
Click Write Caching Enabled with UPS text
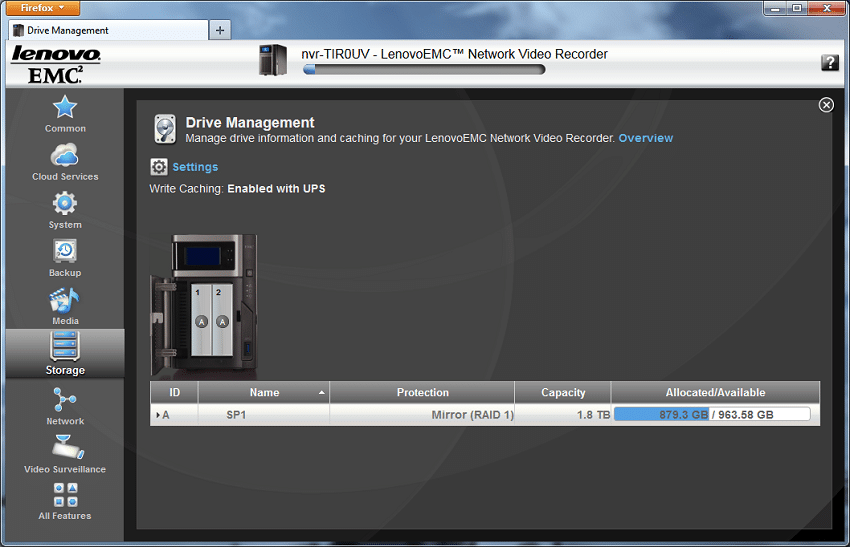click(x=237, y=189)
